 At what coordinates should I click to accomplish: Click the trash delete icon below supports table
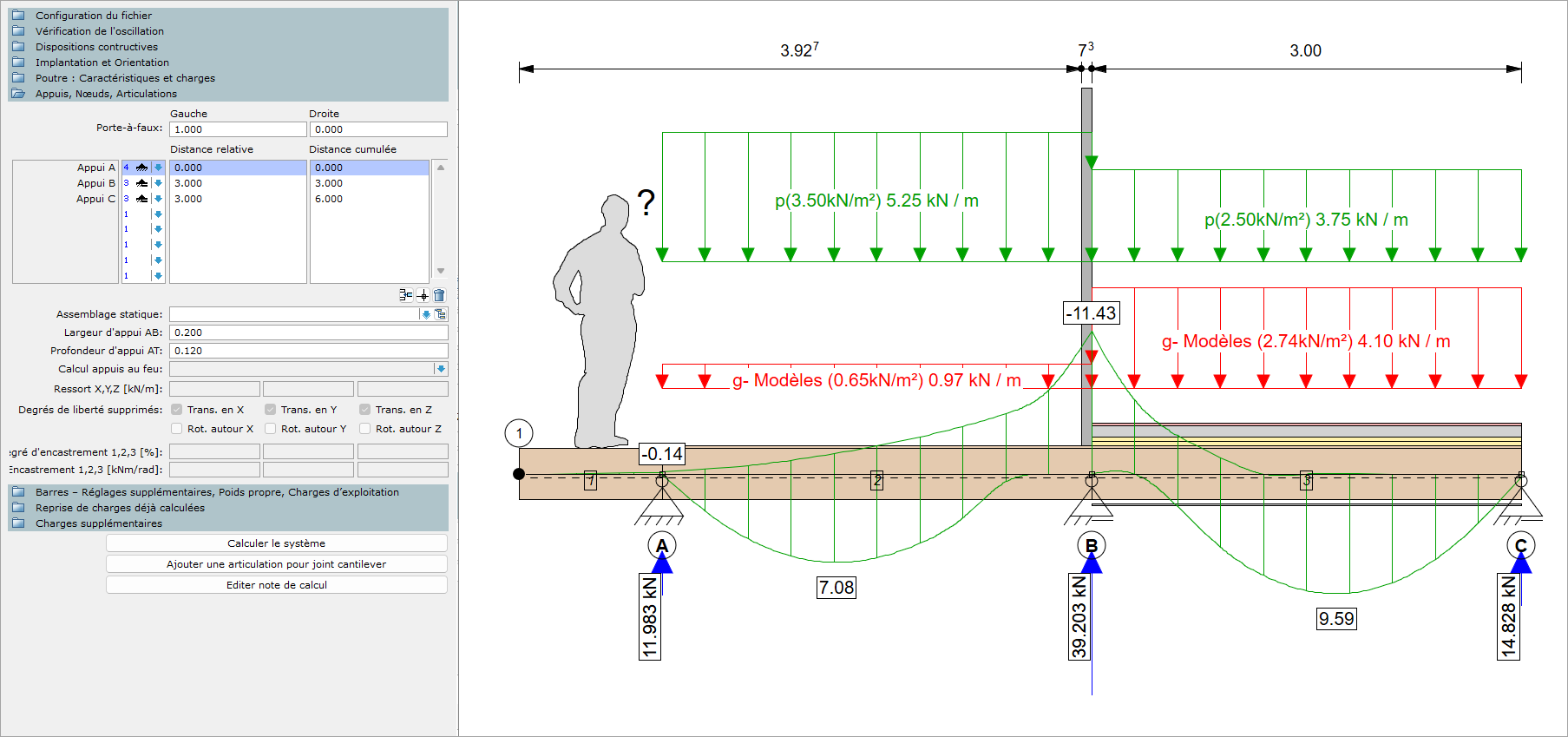[x=439, y=295]
